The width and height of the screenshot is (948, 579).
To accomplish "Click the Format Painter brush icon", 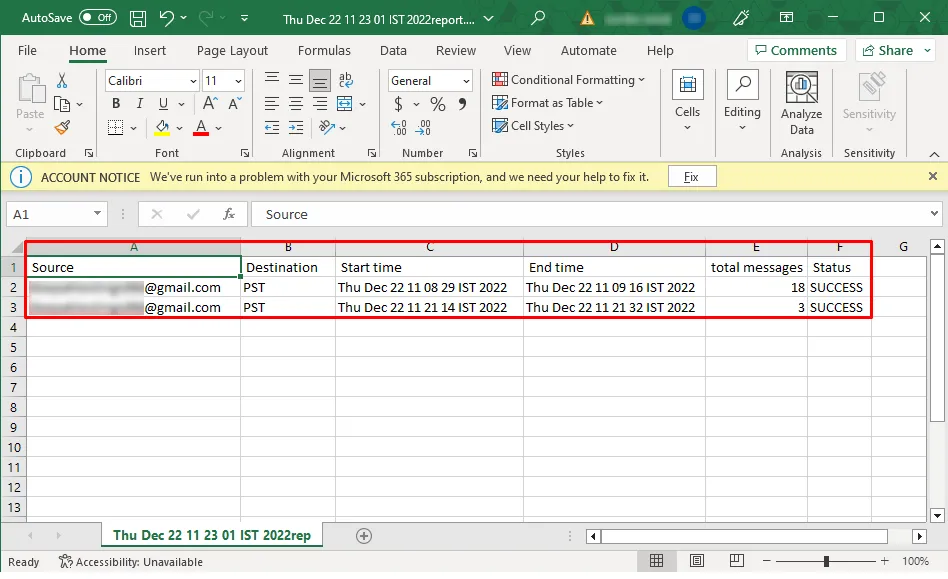I will (62, 127).
